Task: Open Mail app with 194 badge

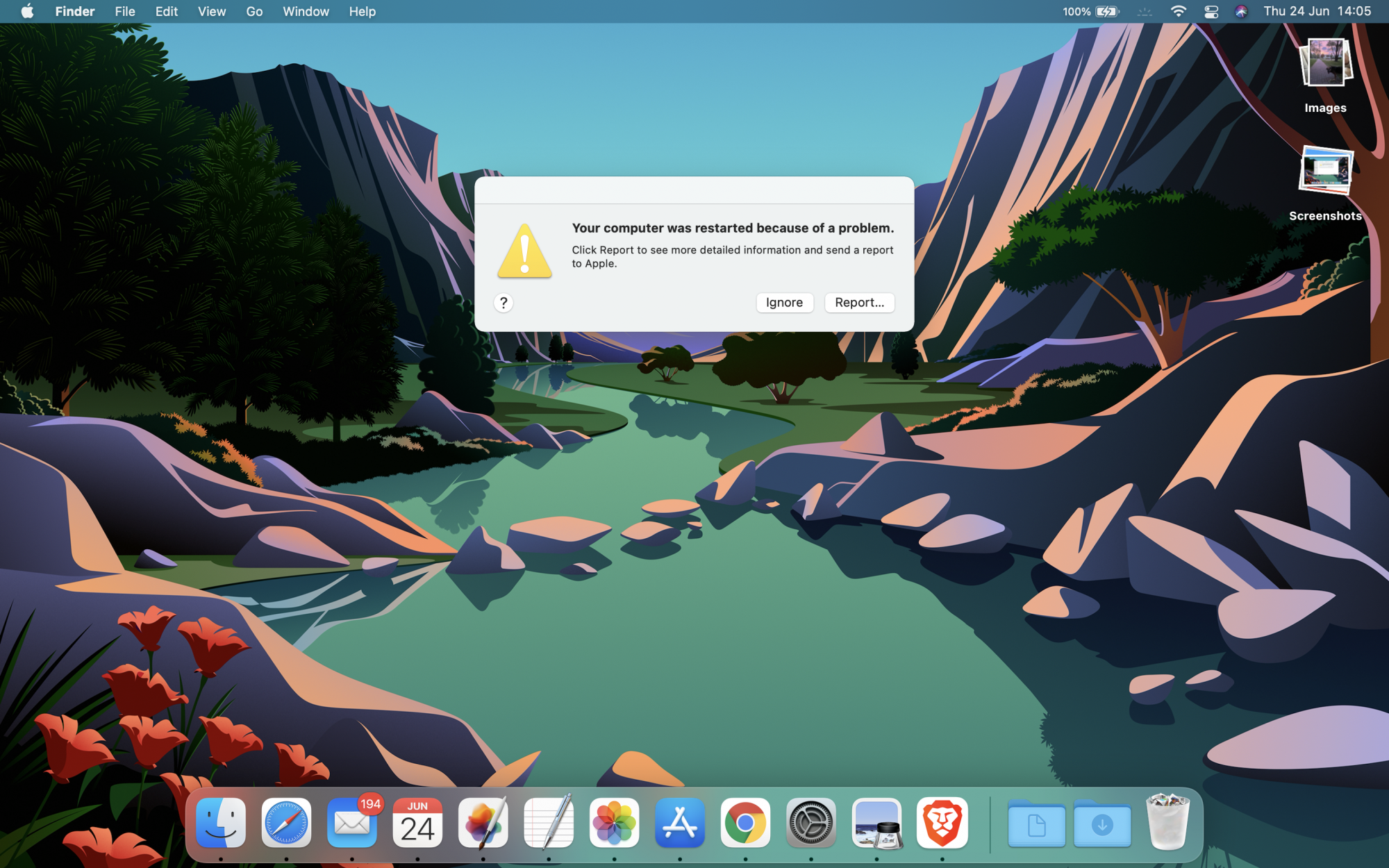Action: pos(352,824)
